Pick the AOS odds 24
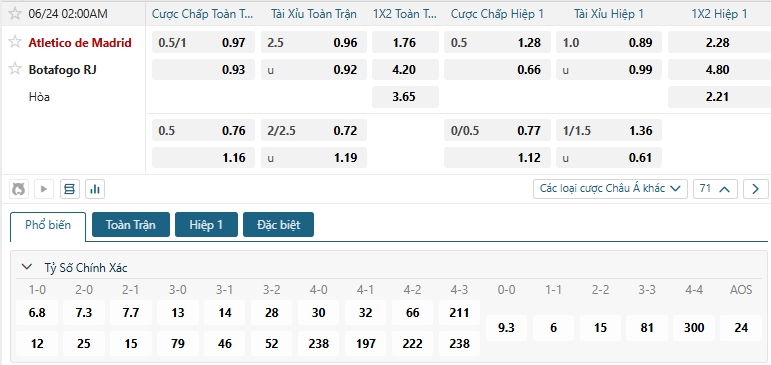The height and width of the screenshot is (365, 771). [x=741, y=328]
